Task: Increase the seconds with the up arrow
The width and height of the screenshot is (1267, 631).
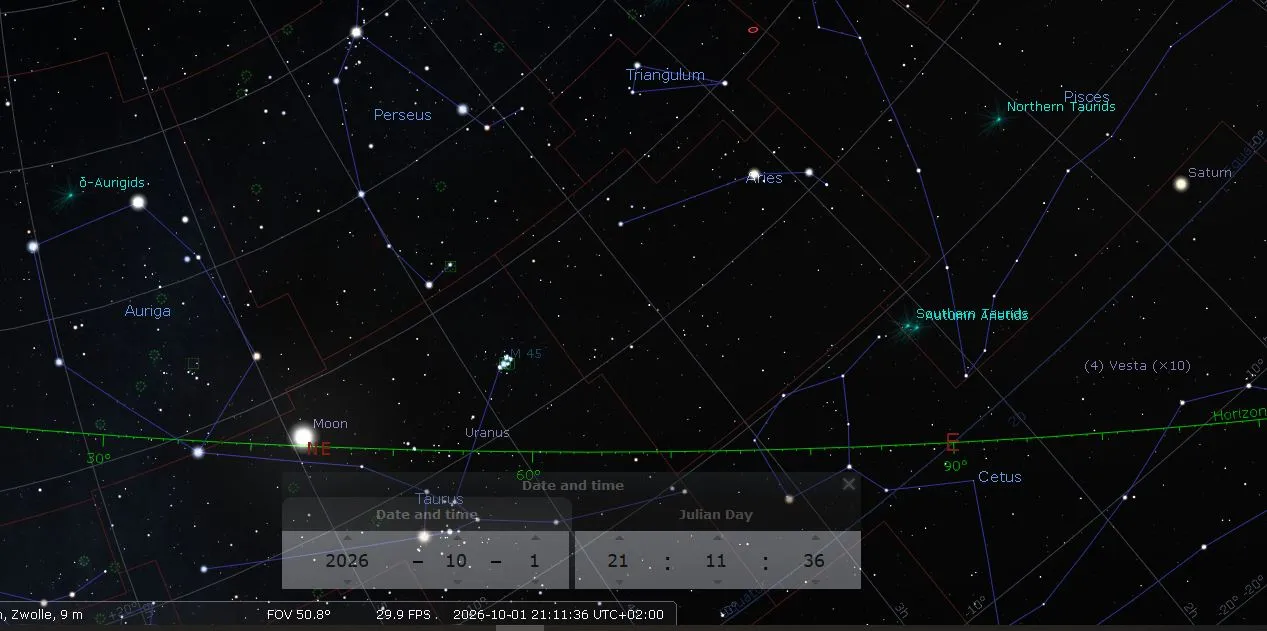Action: click(814, 538)
